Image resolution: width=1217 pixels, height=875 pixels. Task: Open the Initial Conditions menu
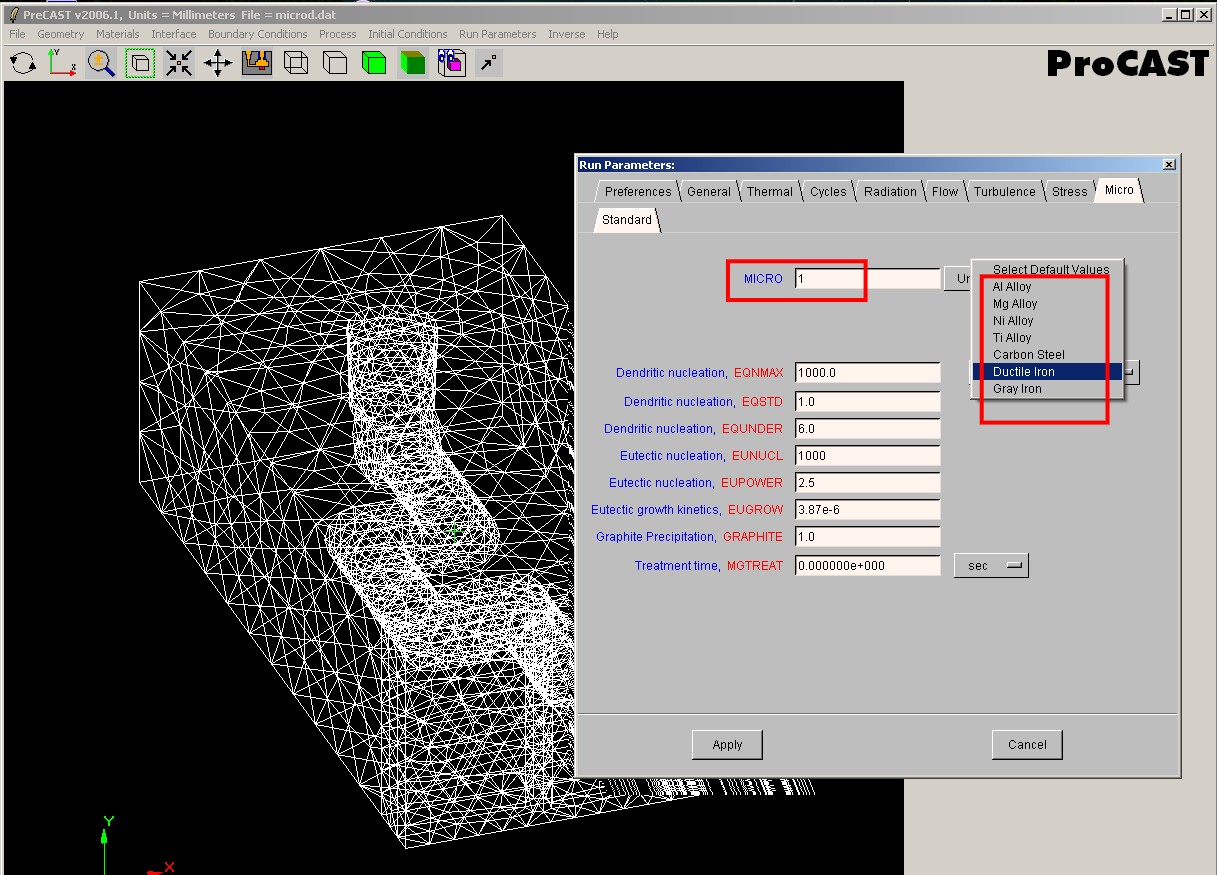tap(408, 34)
